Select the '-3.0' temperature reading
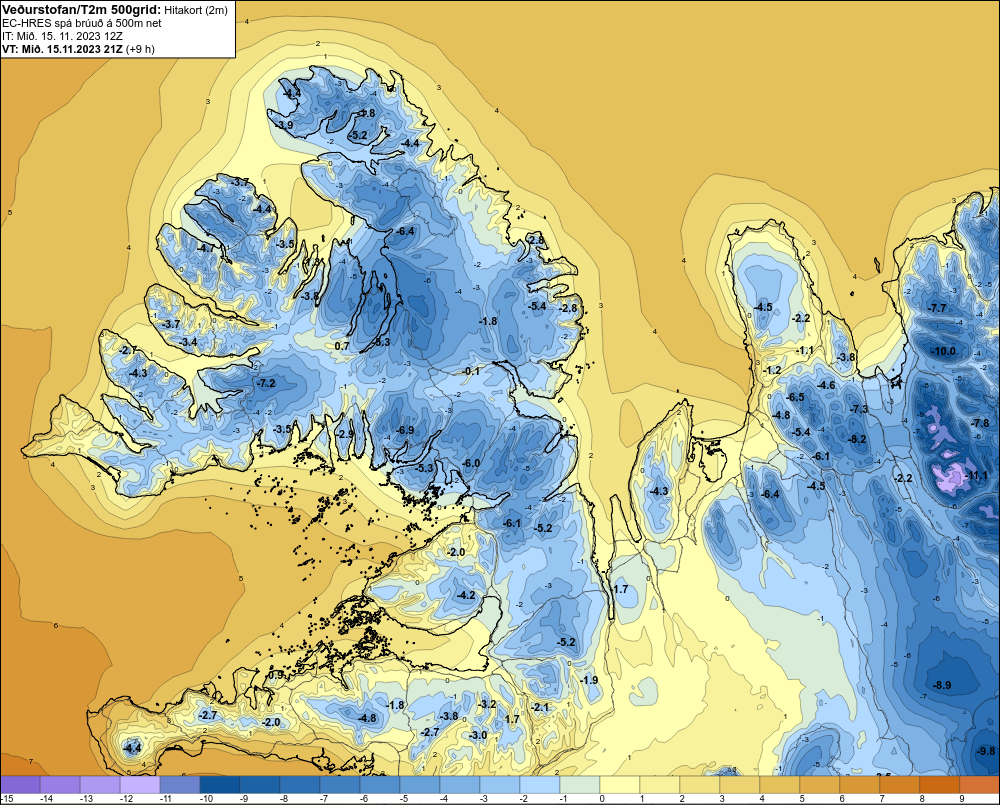Screen dimensions: 1000x805 [478, 735]
